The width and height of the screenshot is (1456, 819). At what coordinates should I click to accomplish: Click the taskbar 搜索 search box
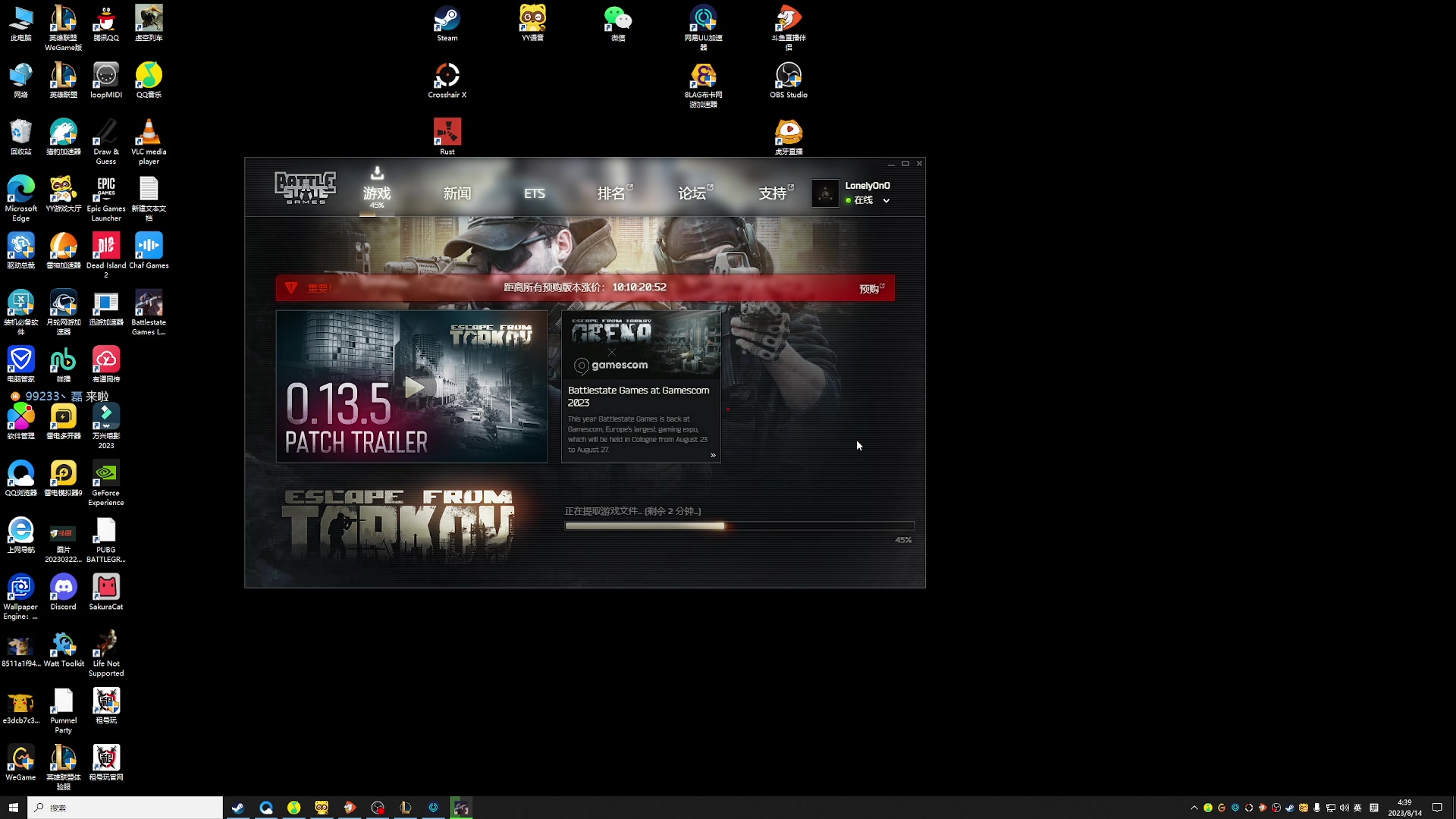(125, 808)
